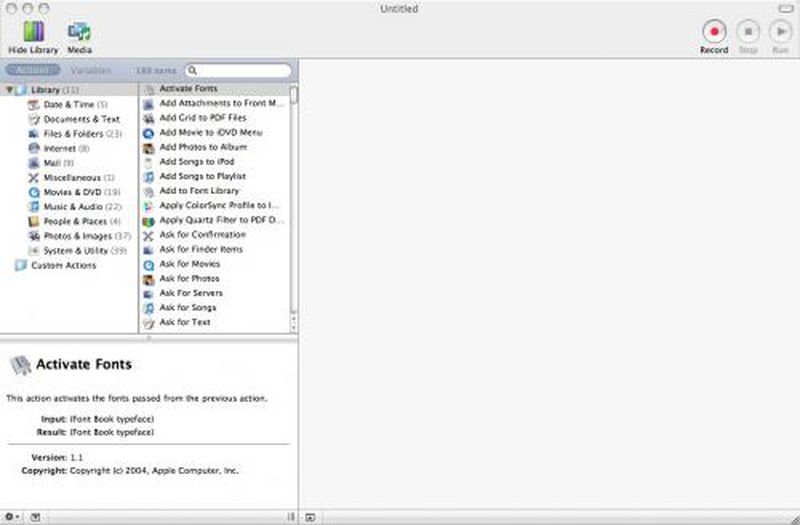This screenshot has height=525, width=800.
Task: Click the Stop button in toolbar
Action: click(748, 32)
